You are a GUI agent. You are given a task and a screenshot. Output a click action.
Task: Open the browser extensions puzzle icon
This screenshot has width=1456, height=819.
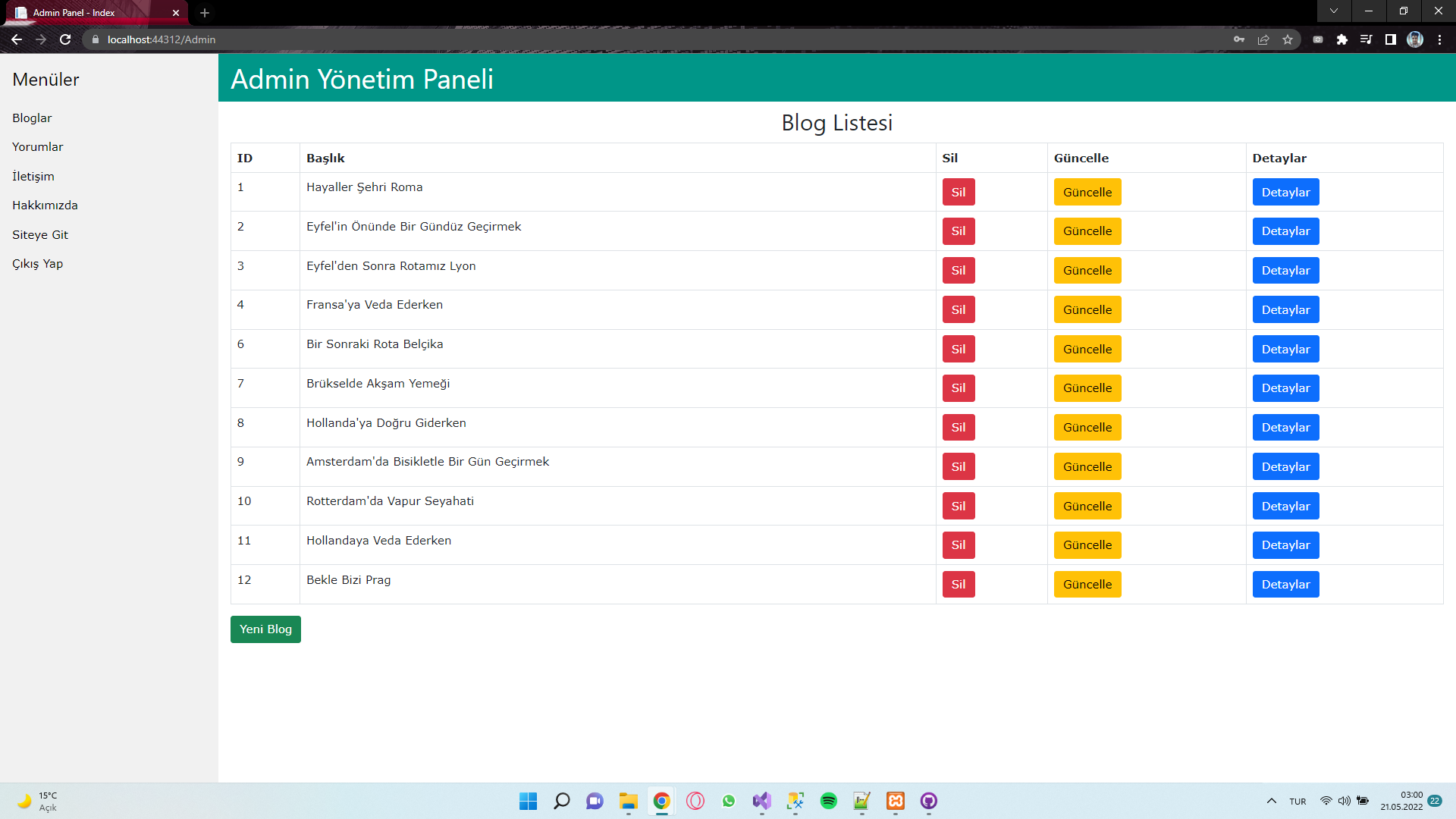[1342, 39]
